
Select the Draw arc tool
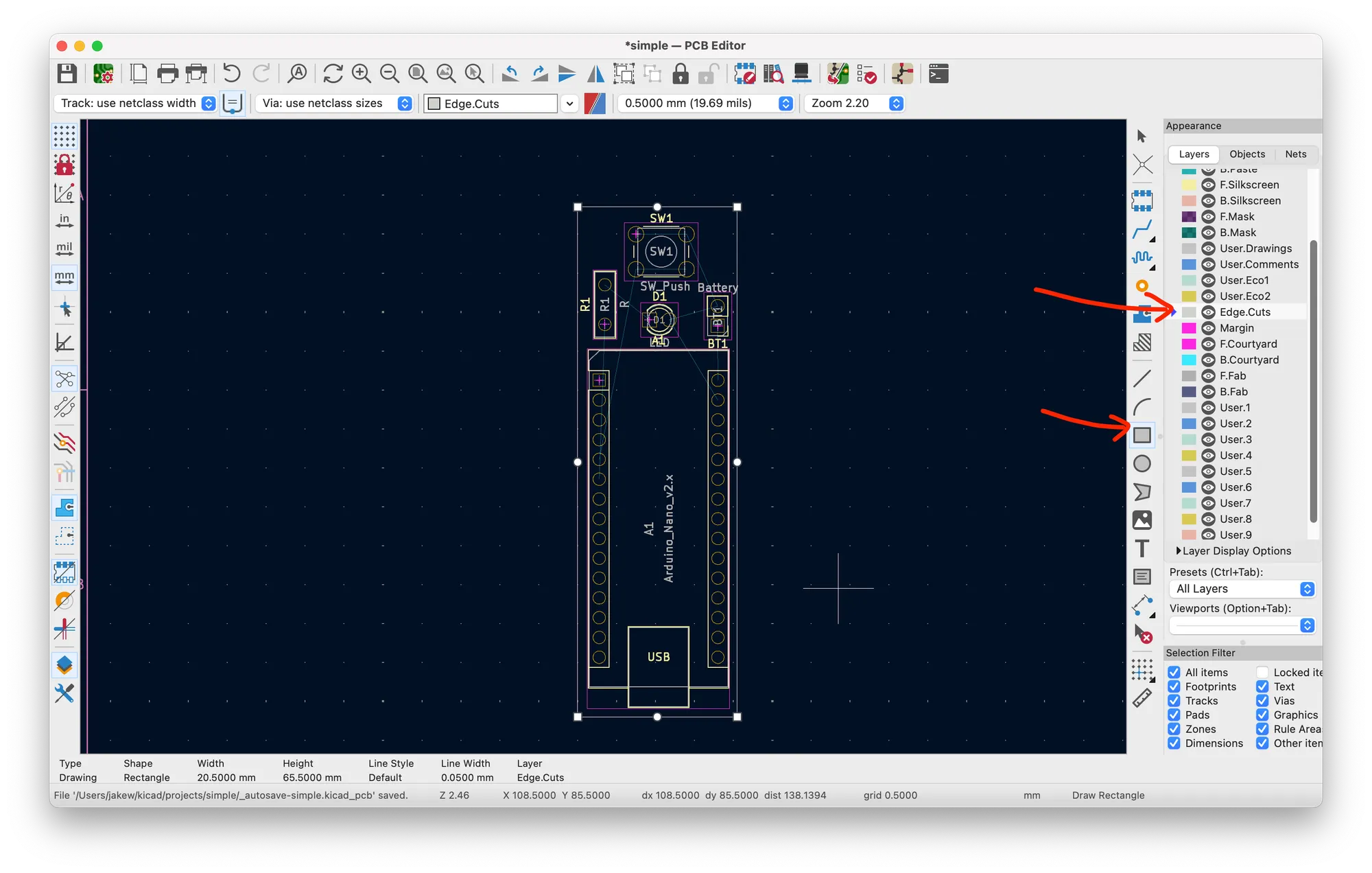click(x=1142, y=406)
